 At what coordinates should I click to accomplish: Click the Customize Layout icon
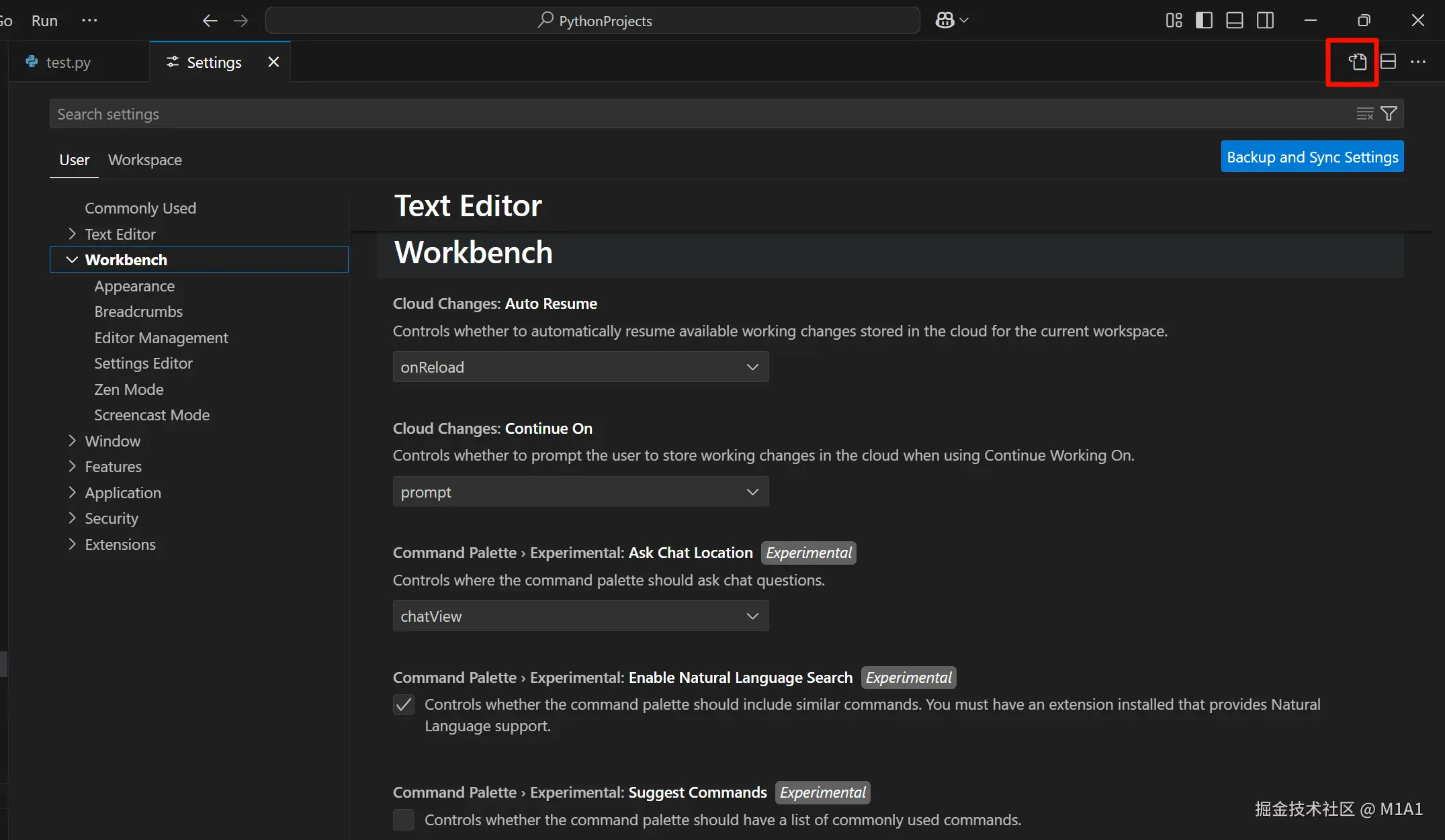tap(1174, 21)
